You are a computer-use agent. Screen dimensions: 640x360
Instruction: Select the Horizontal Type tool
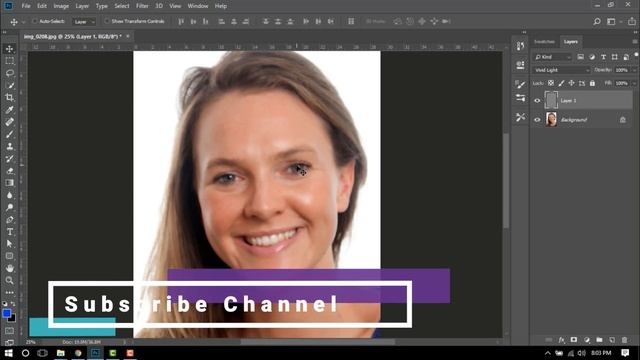coord(9,232)
